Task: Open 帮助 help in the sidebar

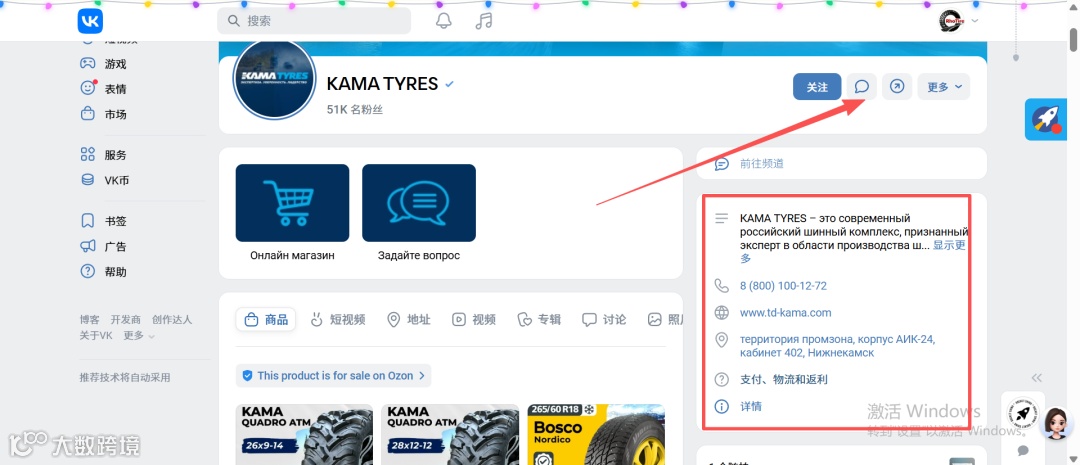Action: pyautogui.click(x=115, y=272)
